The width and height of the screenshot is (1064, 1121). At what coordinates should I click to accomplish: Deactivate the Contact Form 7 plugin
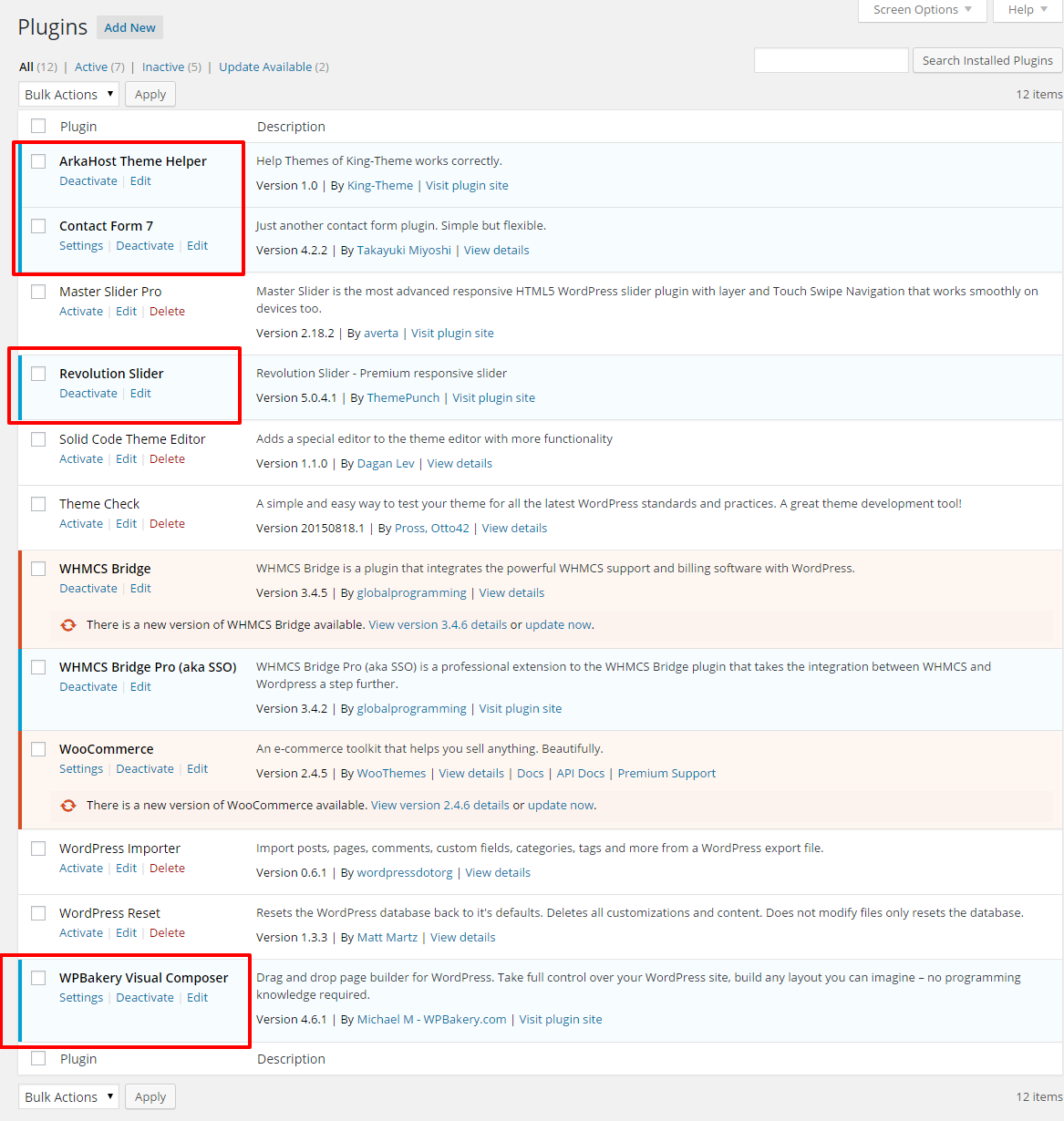click(145, 246)
